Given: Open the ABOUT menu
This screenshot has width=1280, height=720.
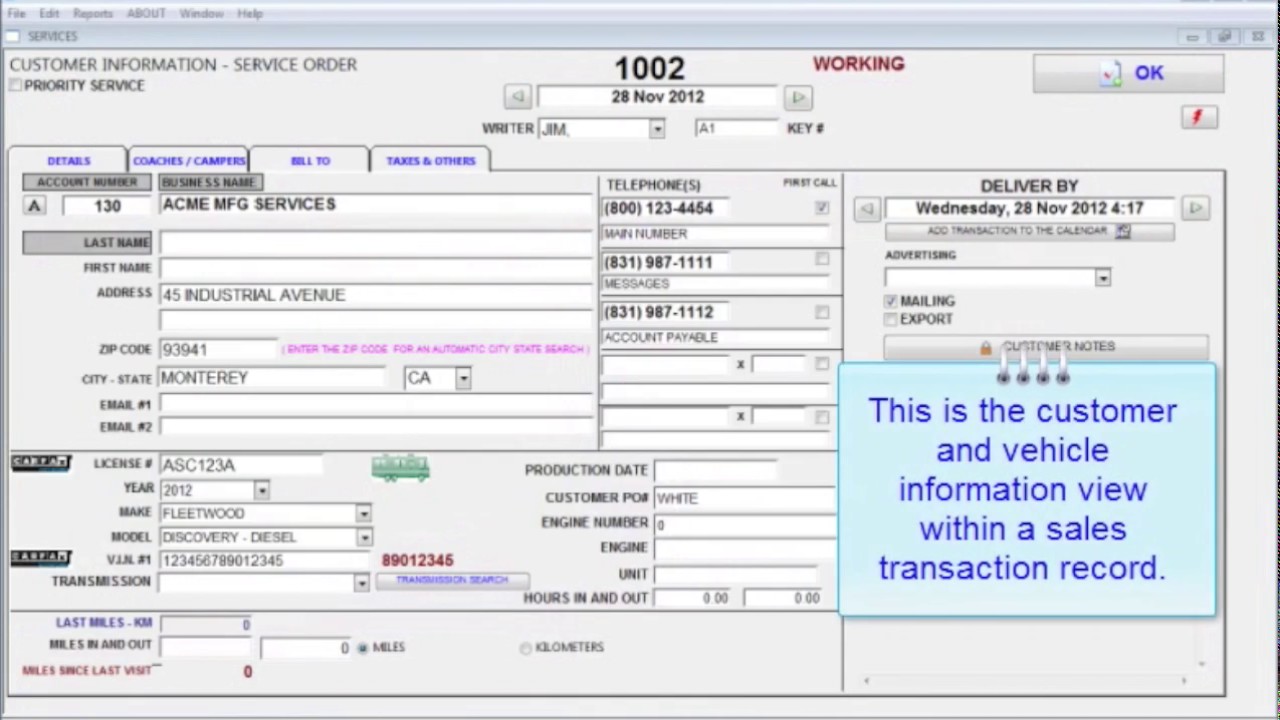Looking at the screenshot, I should (147, 13).
